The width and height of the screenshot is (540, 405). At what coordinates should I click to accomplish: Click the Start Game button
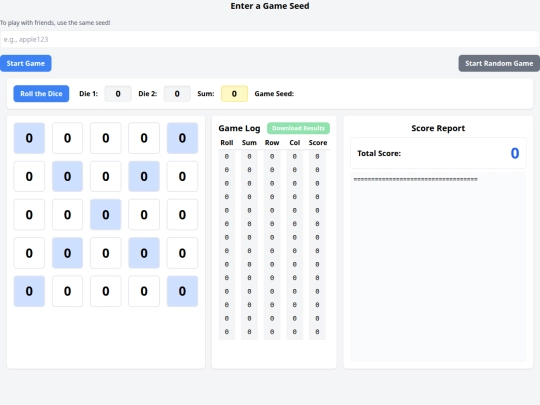(25, 63)
